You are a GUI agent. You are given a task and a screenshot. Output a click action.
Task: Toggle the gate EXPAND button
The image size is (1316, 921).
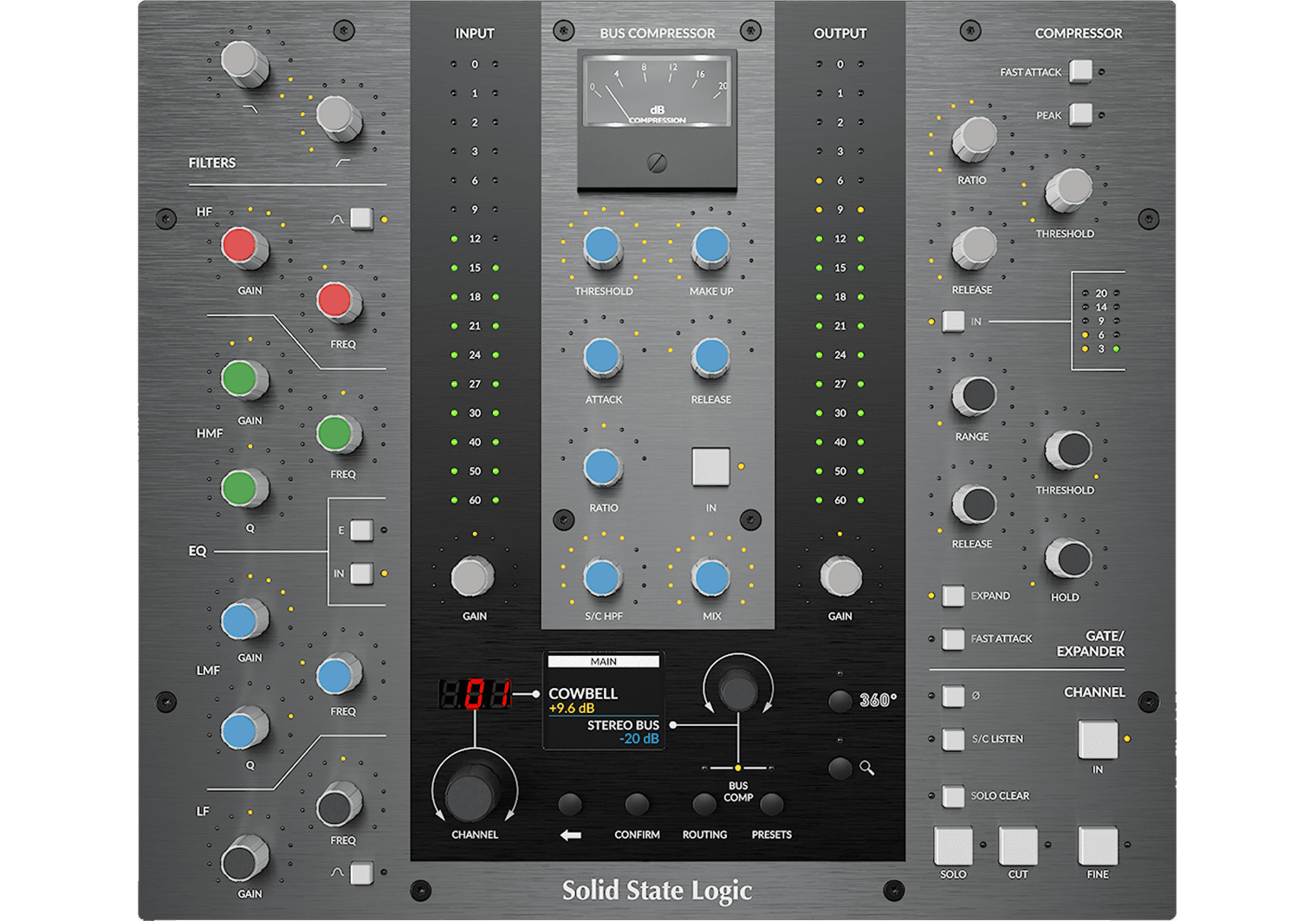pos(953,595)
